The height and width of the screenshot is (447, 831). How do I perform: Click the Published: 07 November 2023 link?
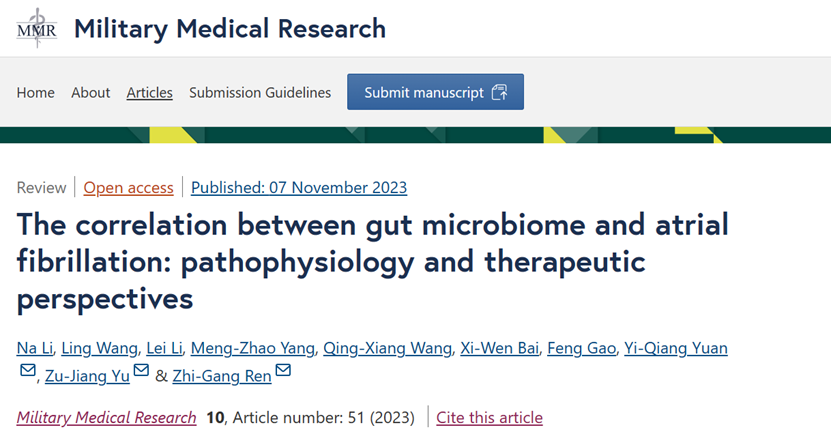(299, 188)
